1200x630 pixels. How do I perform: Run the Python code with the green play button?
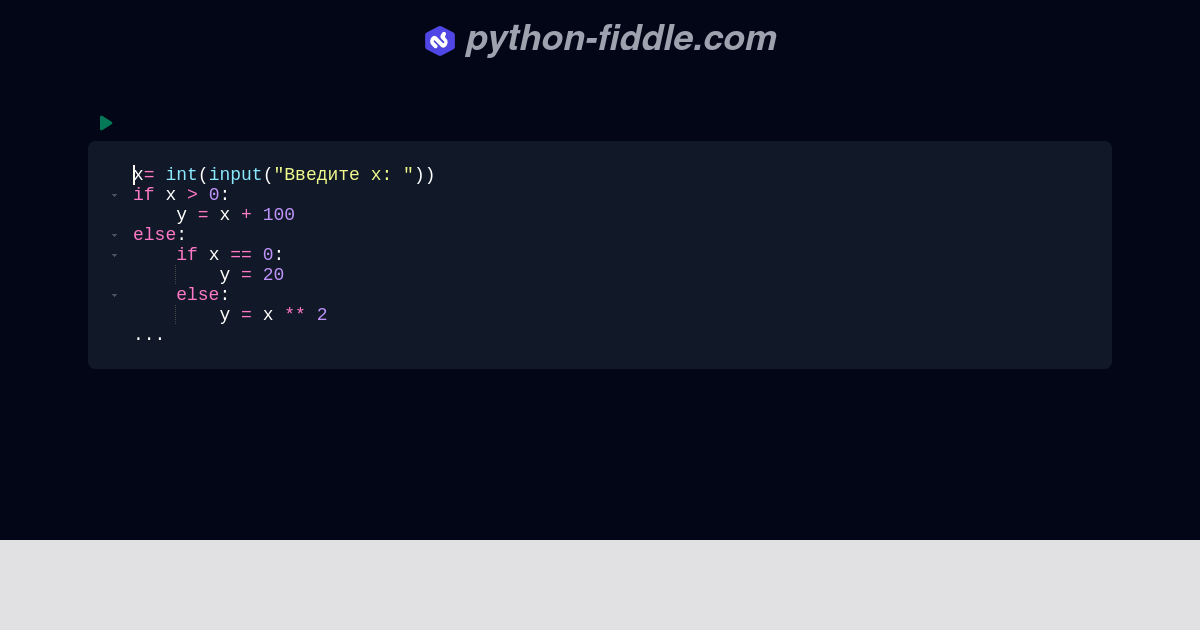[x=106, y=123]
